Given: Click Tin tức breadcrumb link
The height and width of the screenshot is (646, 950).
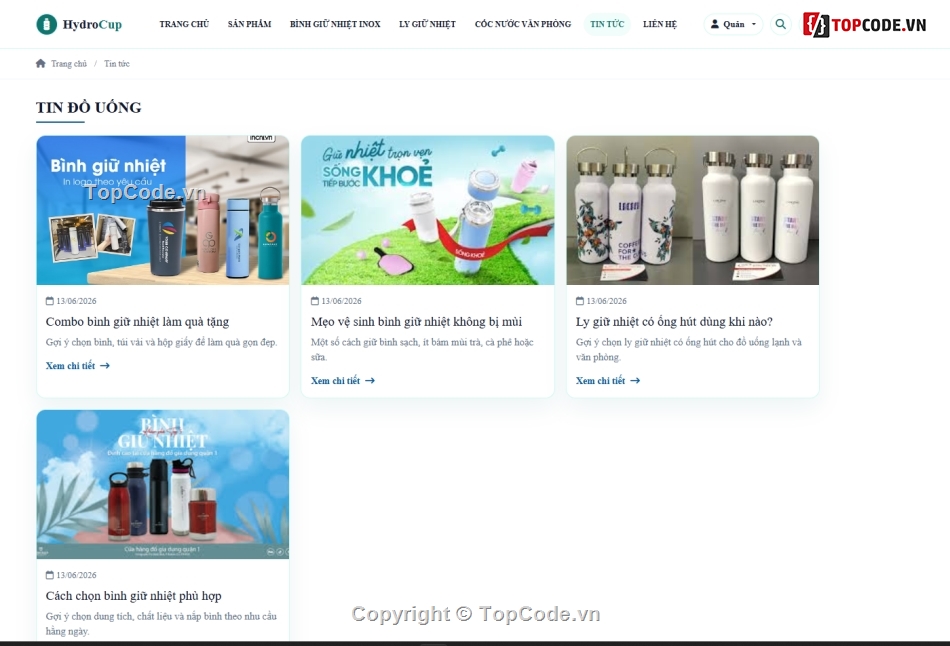Looking at the screenshot, I should [x=117, y=64].
